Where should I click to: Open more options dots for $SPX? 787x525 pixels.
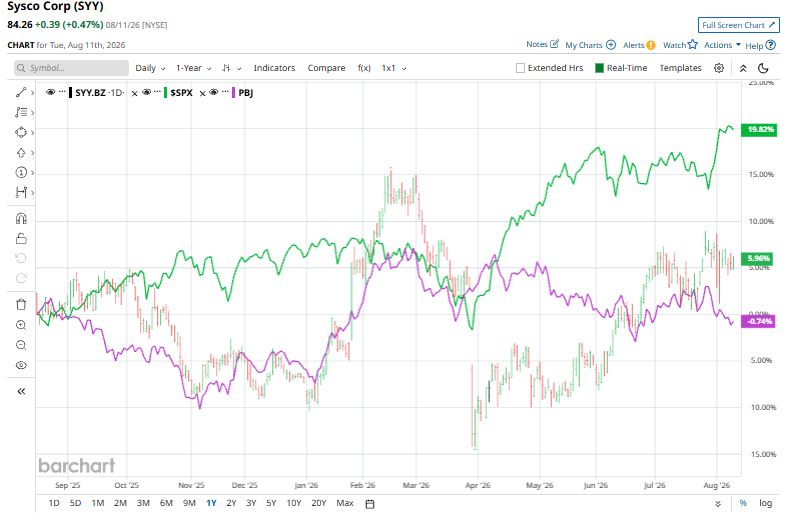click(x=158, y=92)
